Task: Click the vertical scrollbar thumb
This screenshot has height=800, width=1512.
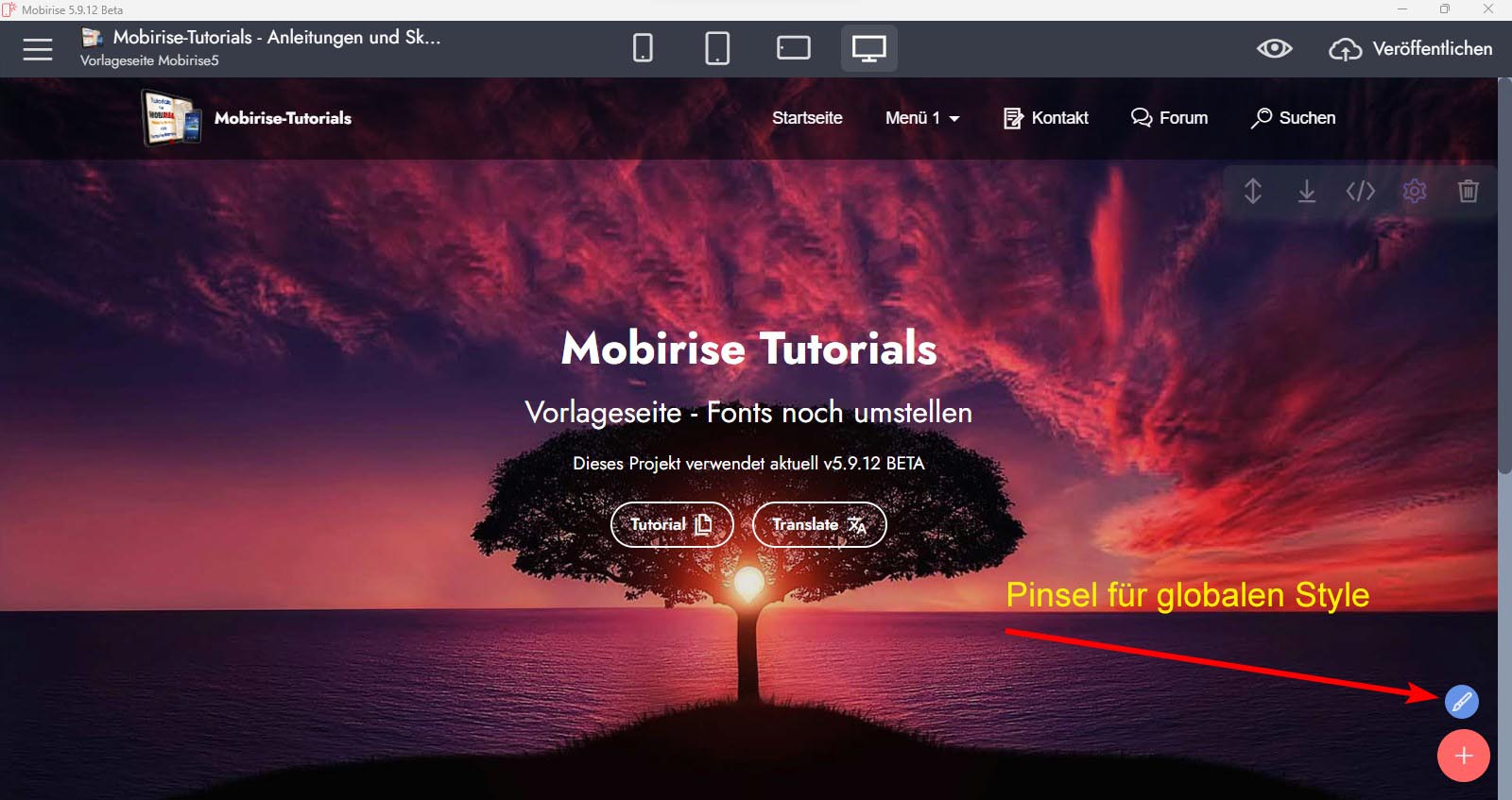Action: tap(1504, 276)
